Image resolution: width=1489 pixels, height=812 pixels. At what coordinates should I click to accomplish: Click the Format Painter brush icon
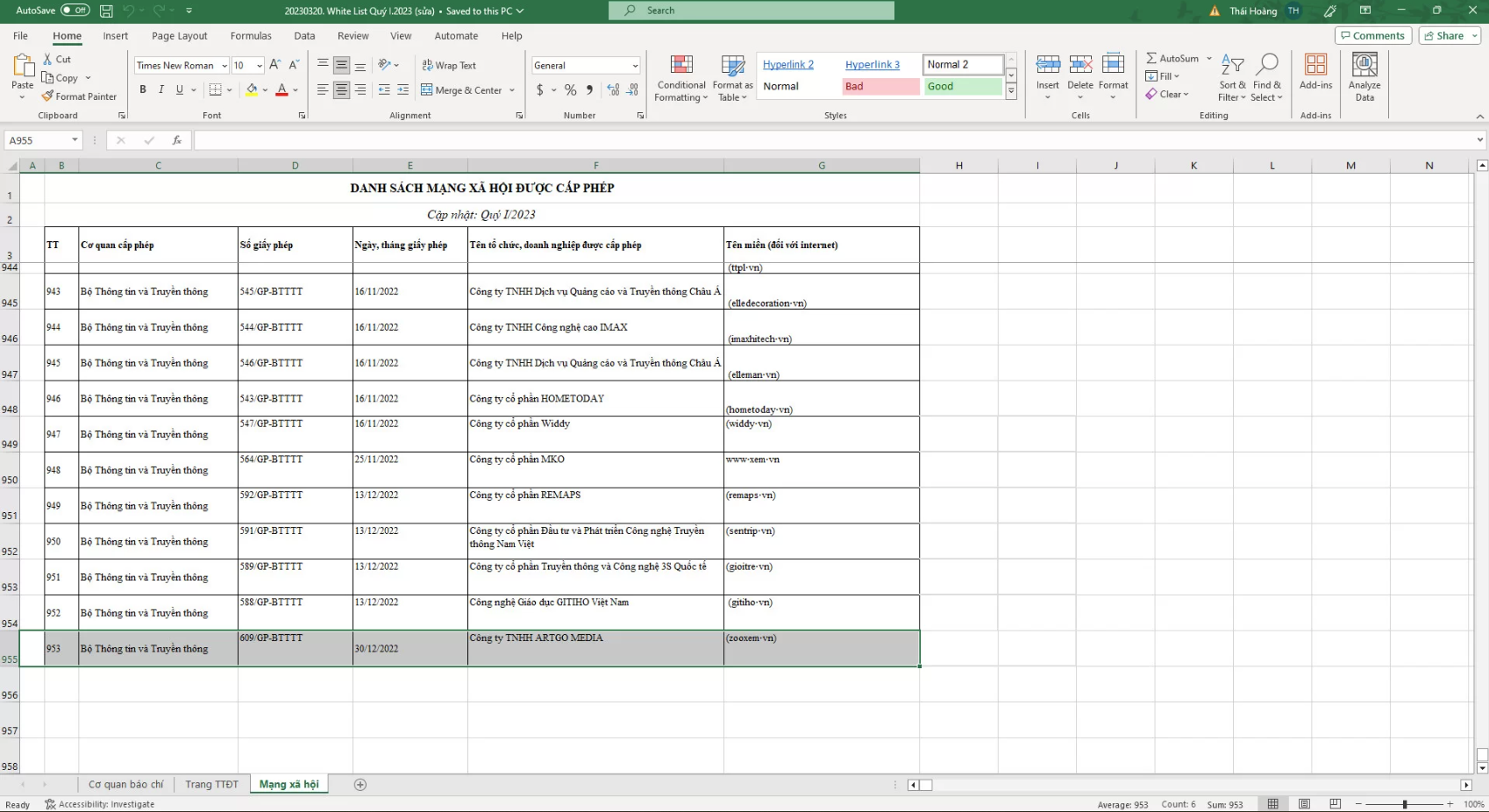[x=48, y=96]
